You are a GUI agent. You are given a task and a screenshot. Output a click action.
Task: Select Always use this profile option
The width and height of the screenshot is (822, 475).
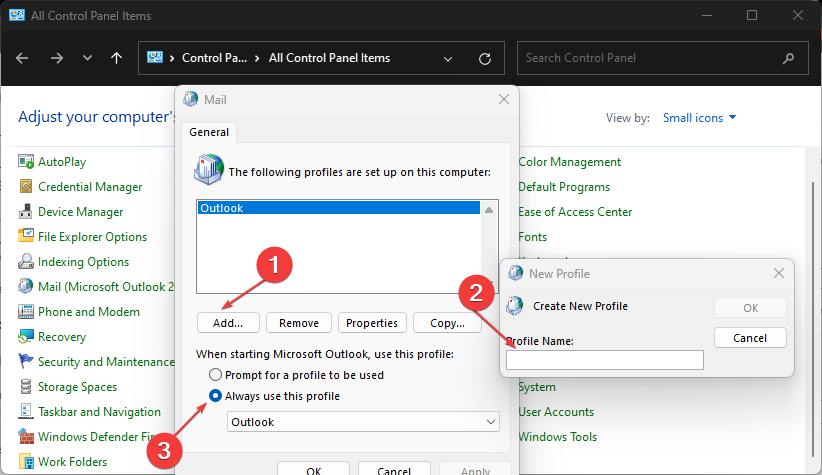click(215, 396)
